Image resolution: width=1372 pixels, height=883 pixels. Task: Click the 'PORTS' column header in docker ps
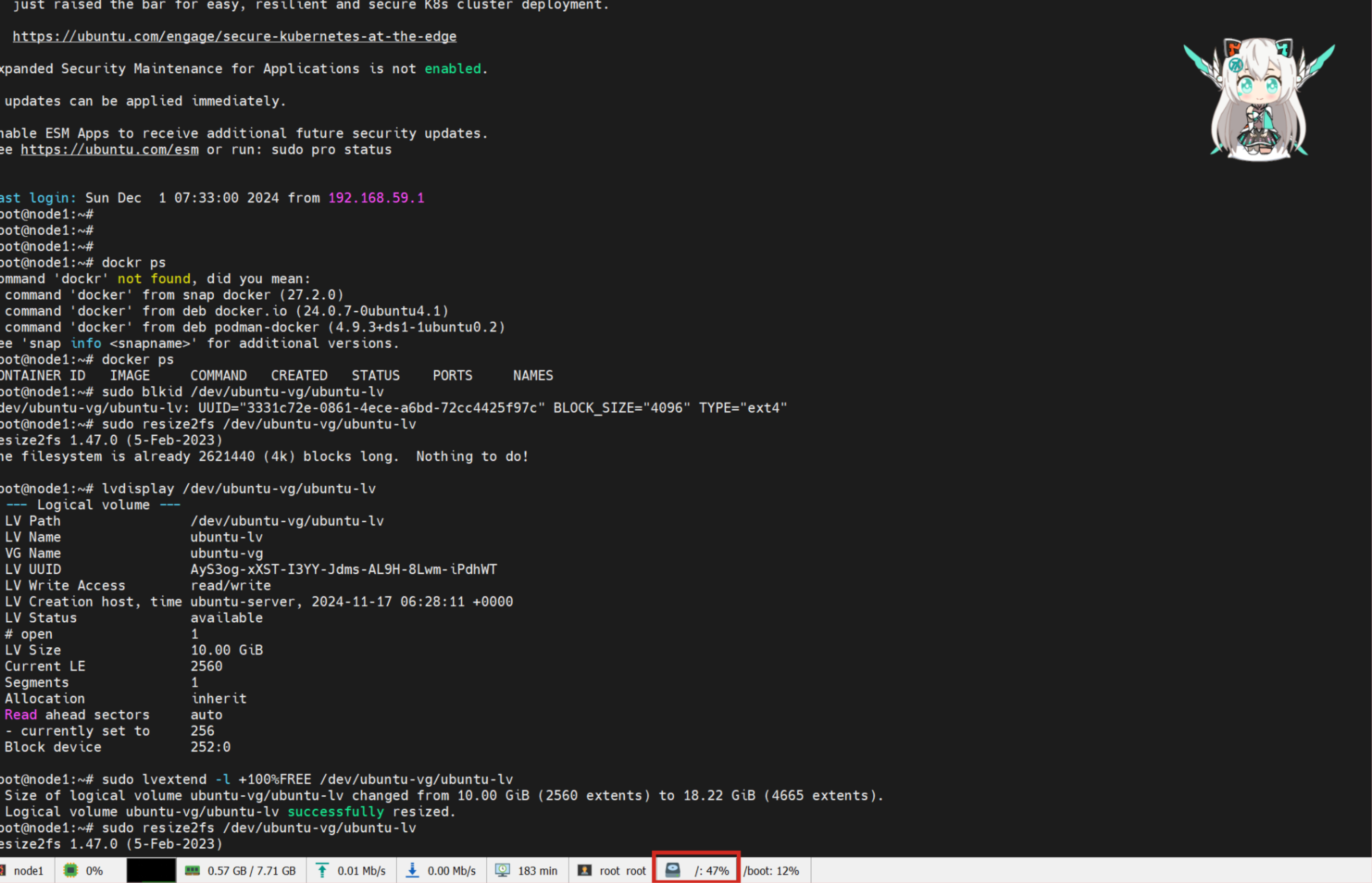tap(452, 376)
